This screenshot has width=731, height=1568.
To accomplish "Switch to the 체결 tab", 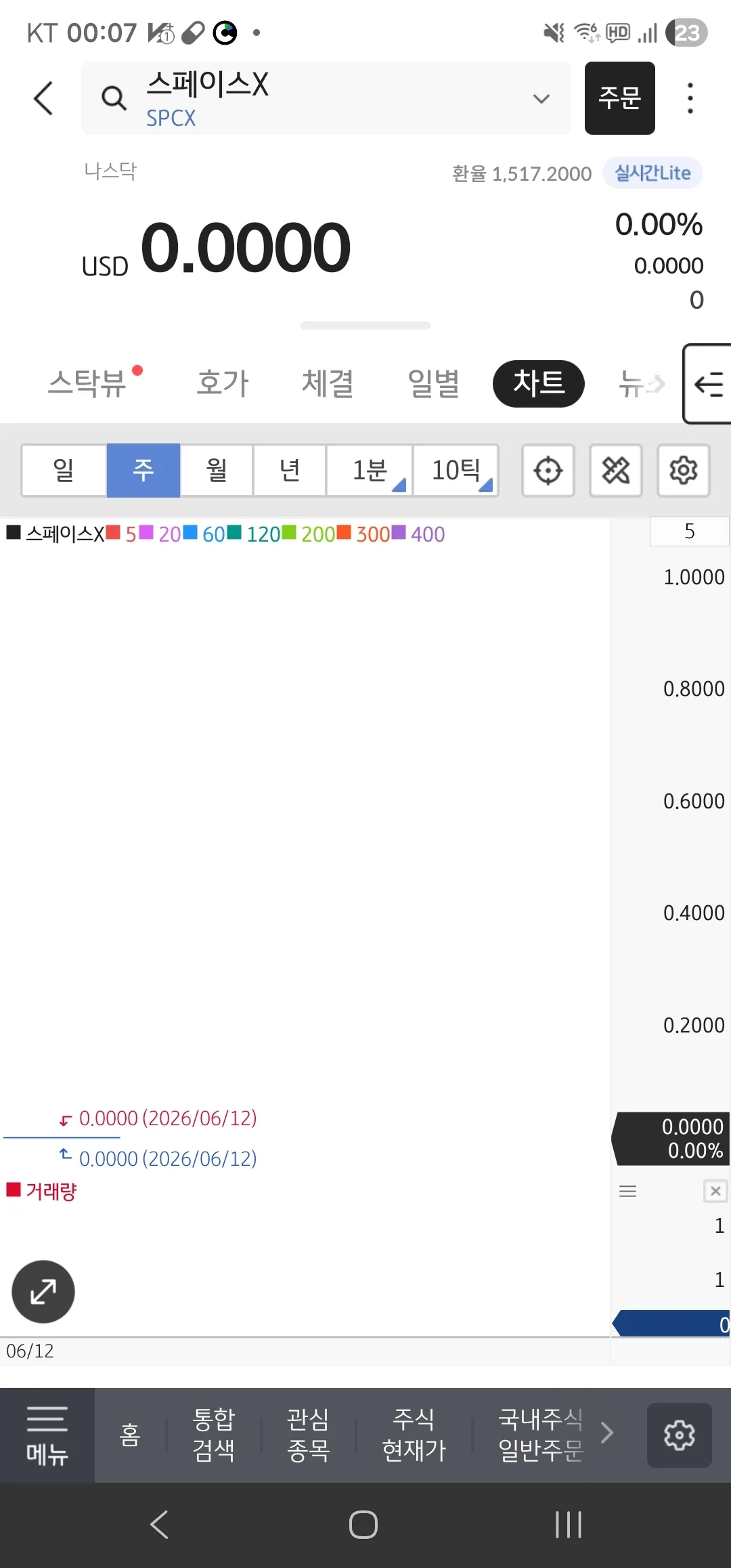I will [328, 383].
